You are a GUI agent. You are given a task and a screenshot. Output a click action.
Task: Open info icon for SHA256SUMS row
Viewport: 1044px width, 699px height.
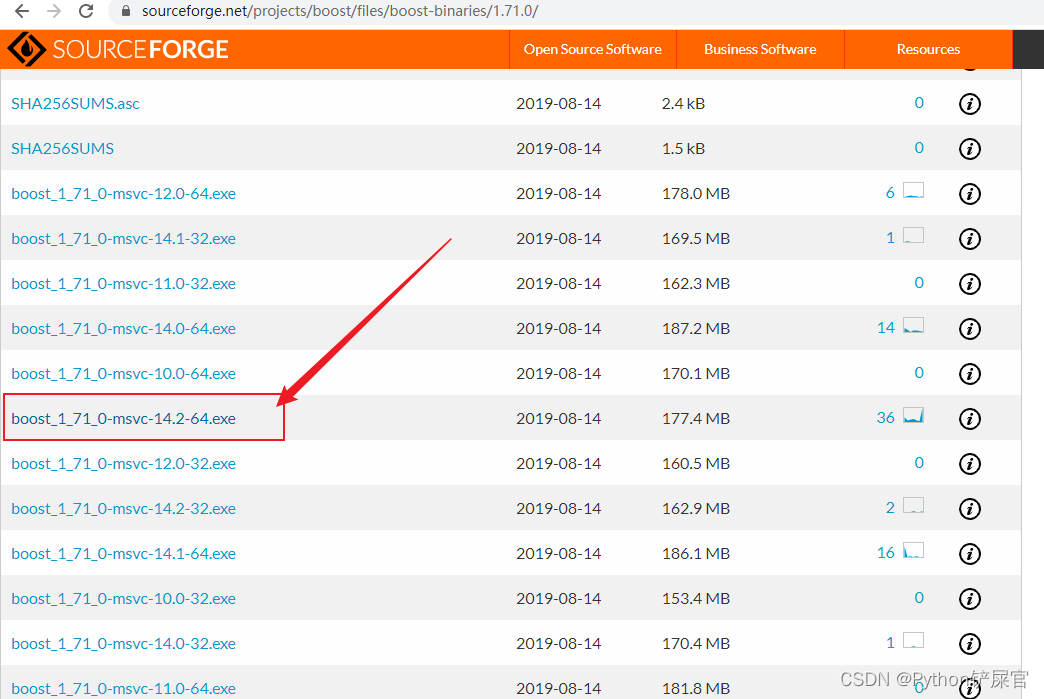point(969,148)
